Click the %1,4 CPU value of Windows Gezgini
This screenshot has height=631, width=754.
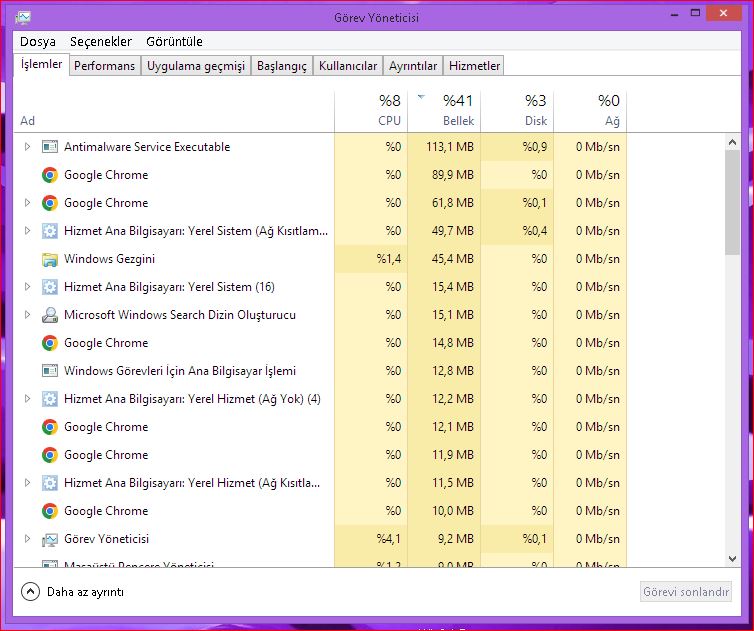pyautogui.click(x=389, y=259)
